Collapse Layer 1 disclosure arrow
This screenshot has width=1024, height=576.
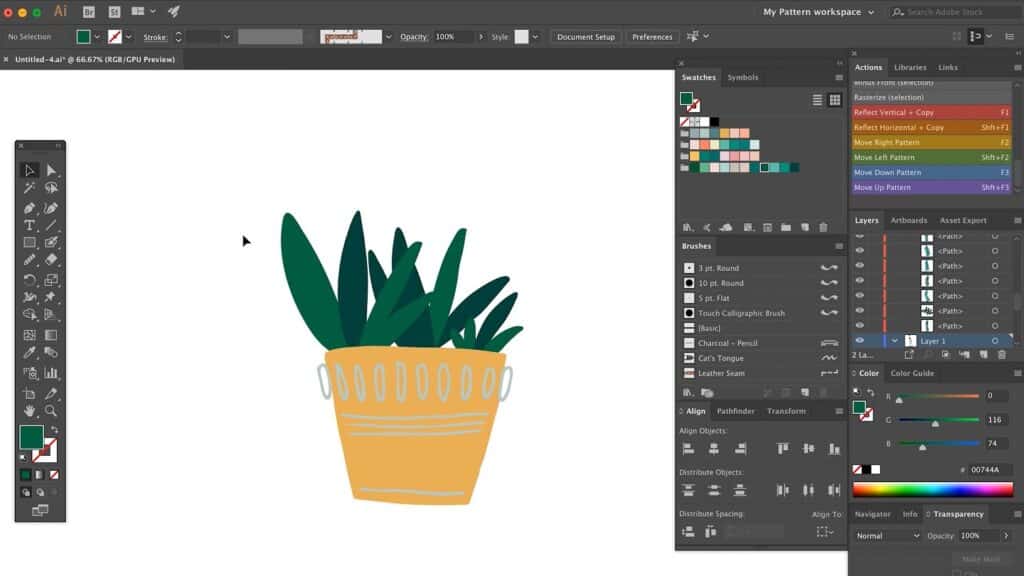[x=895, y=341]
